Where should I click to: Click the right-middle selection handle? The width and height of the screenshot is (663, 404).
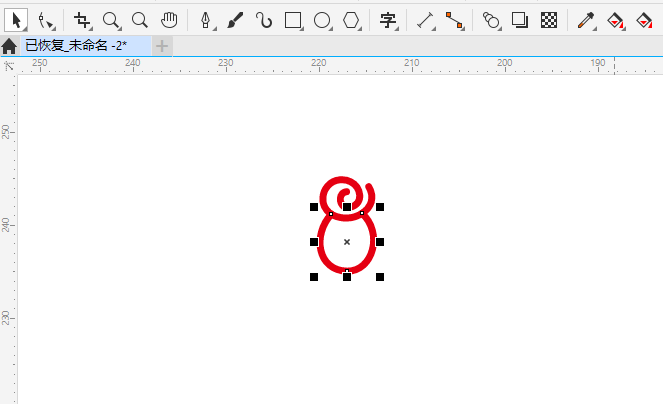(380, 242)
